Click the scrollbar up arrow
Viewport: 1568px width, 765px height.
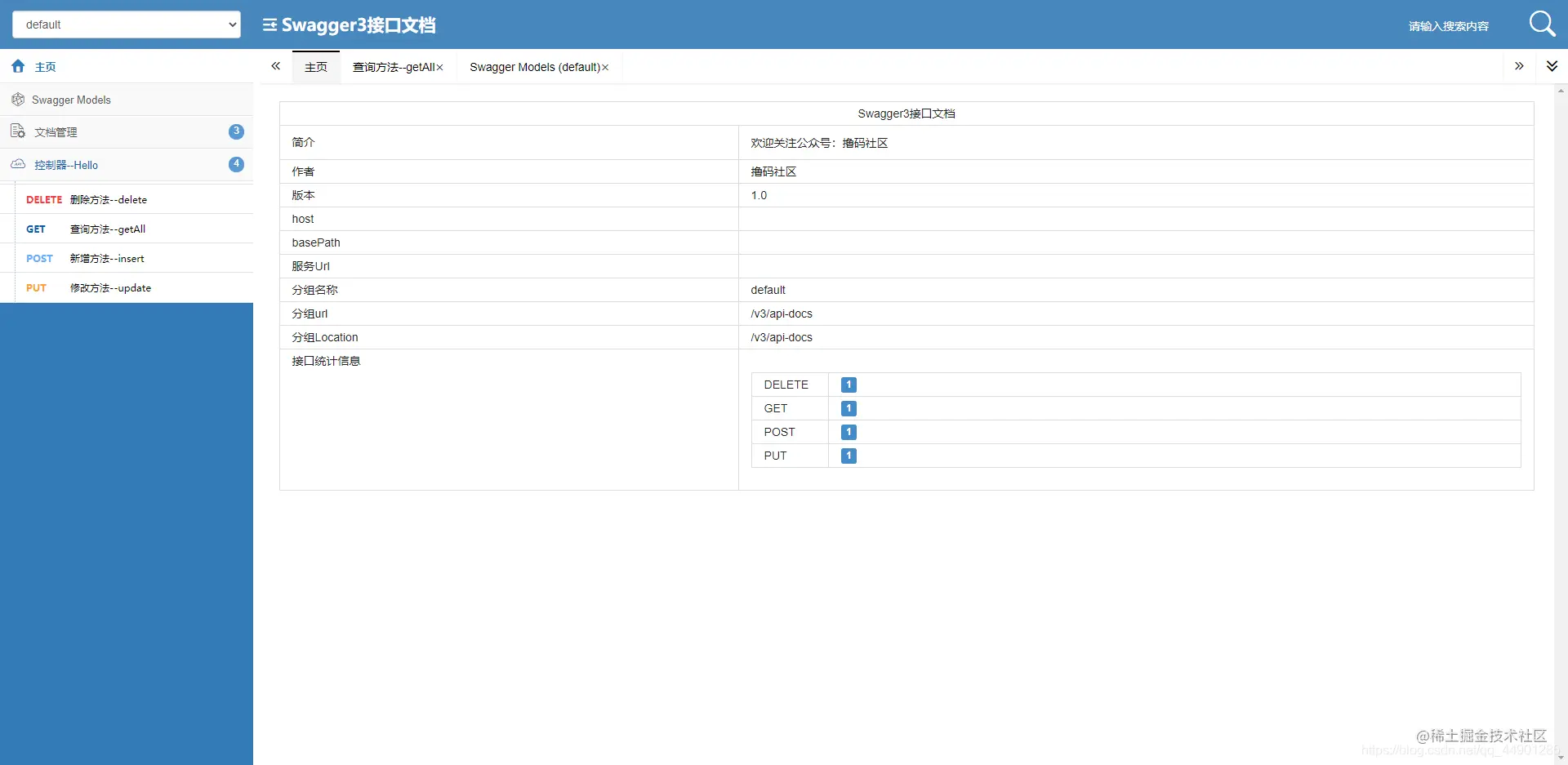pyautogui.click(x=1561, y=91)
